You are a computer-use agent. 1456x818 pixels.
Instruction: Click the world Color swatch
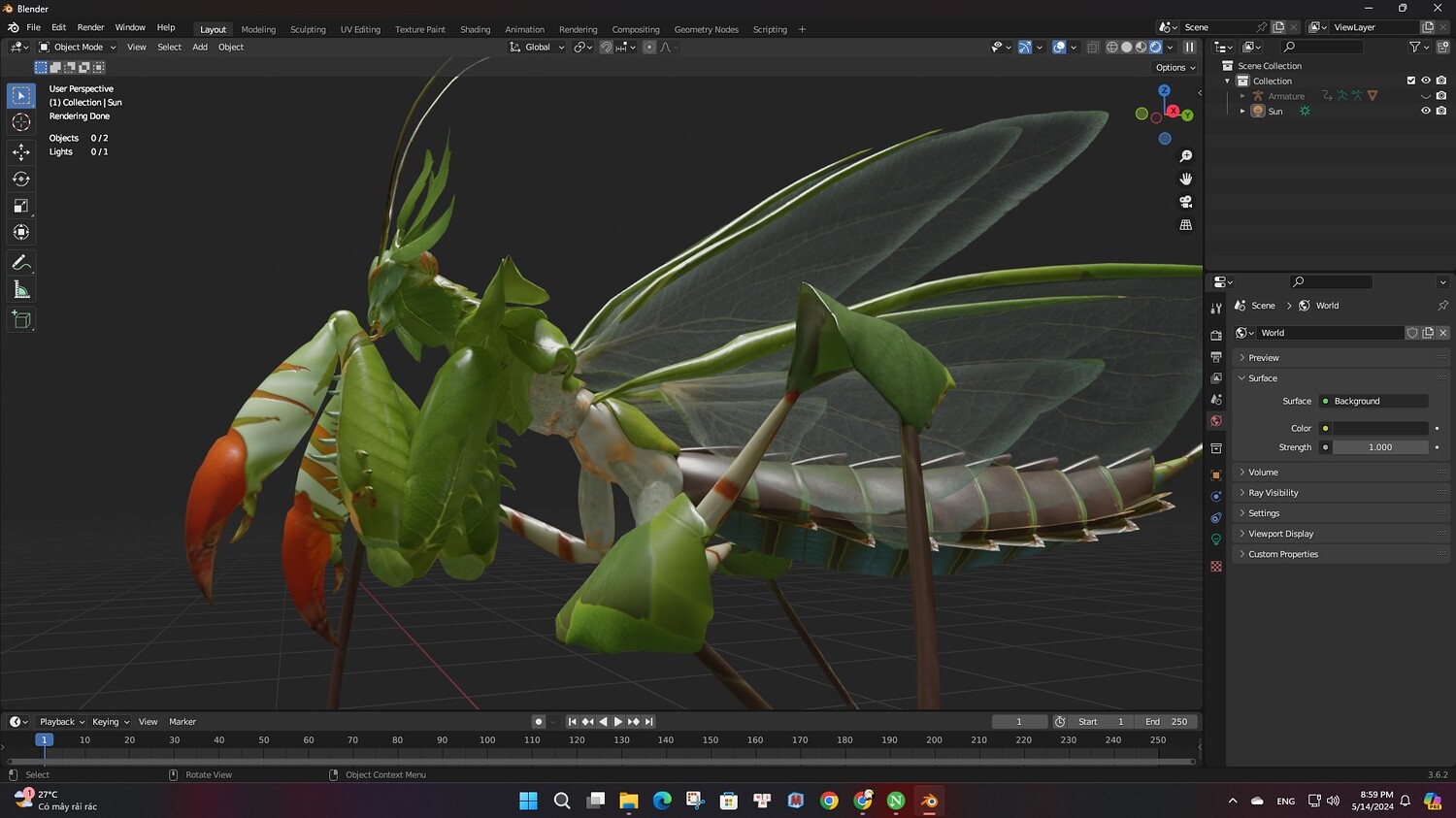(1379, 428)
